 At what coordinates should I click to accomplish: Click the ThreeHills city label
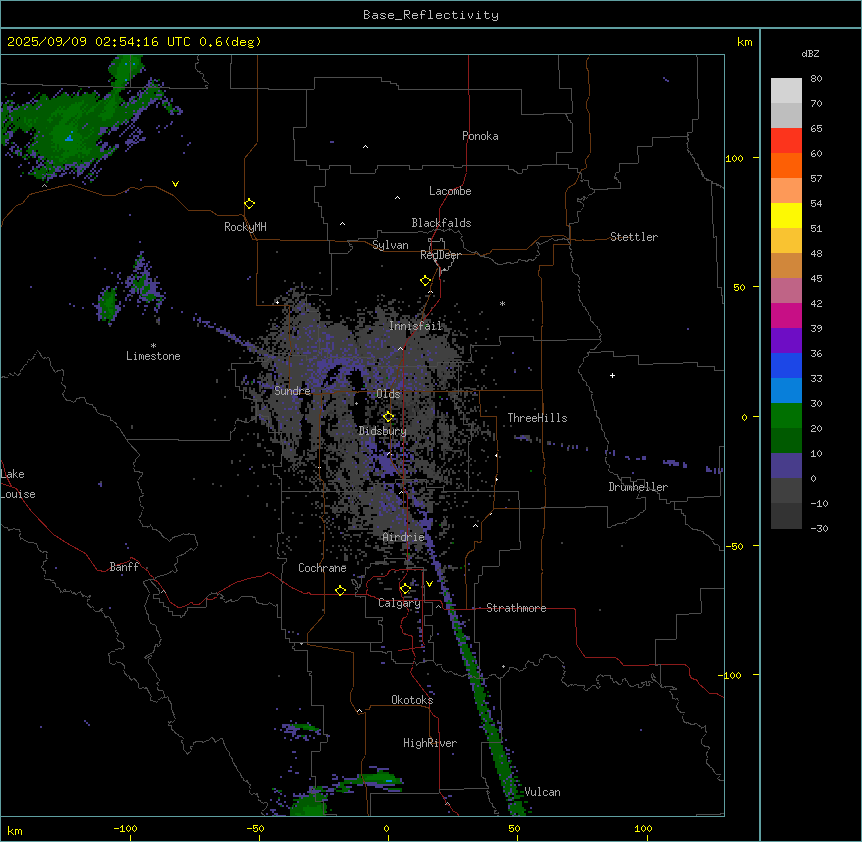(x=537, y=418)
